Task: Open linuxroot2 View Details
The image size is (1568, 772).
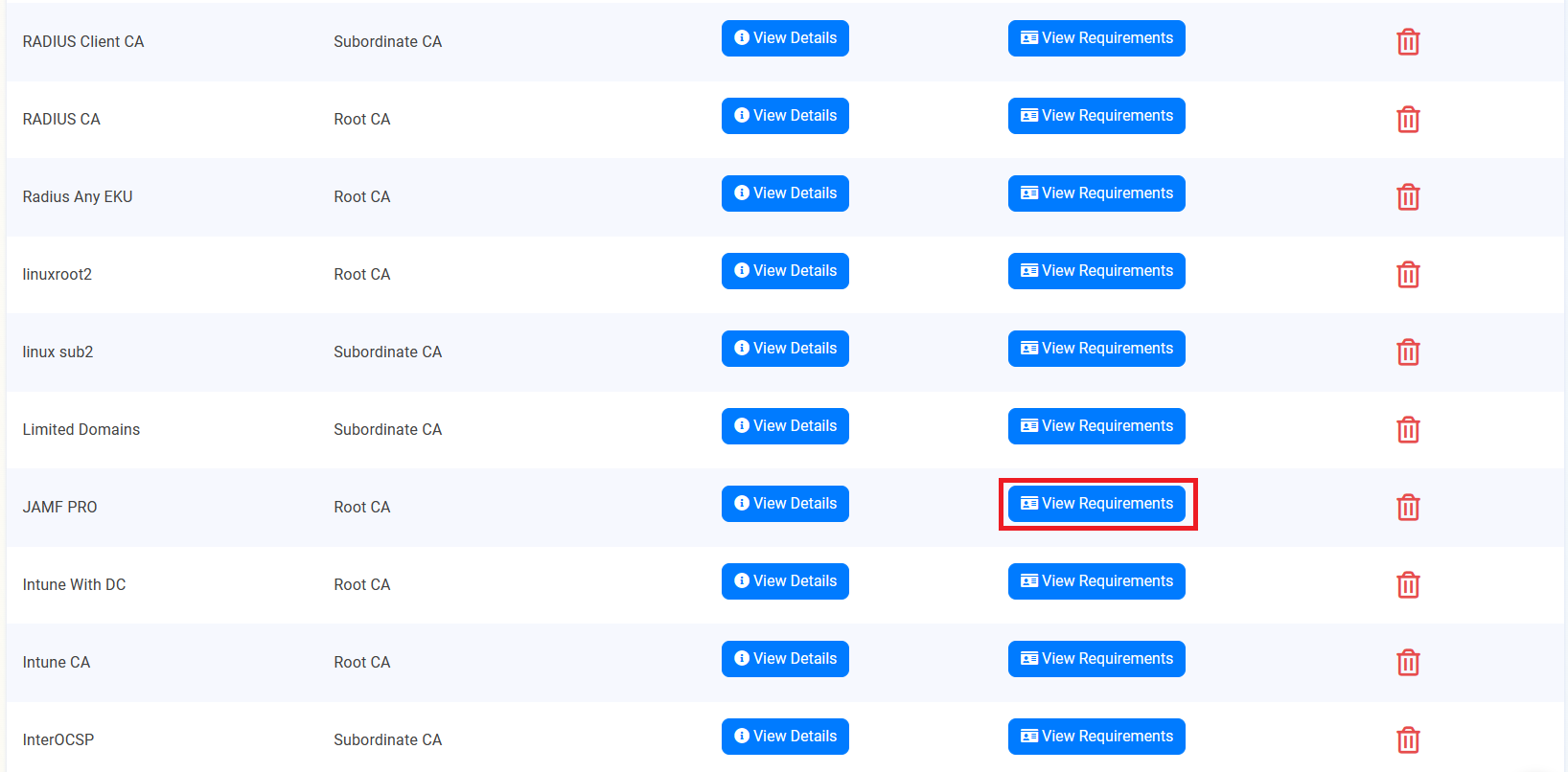Action: (785, 271)
